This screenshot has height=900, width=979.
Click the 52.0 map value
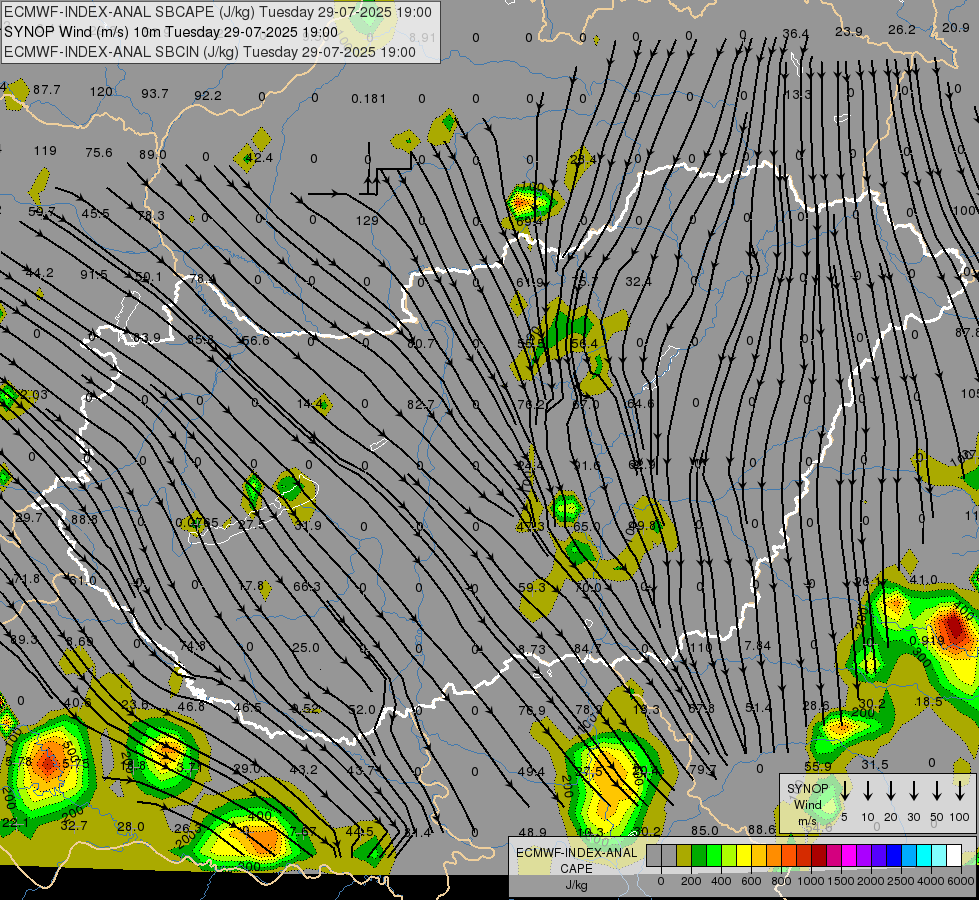coord(362,710)
